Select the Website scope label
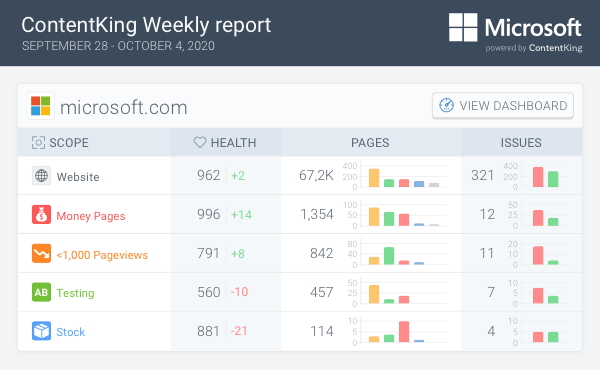Image resolution: width=600 pixels, height=370 pixels. (x=78, y=177)
